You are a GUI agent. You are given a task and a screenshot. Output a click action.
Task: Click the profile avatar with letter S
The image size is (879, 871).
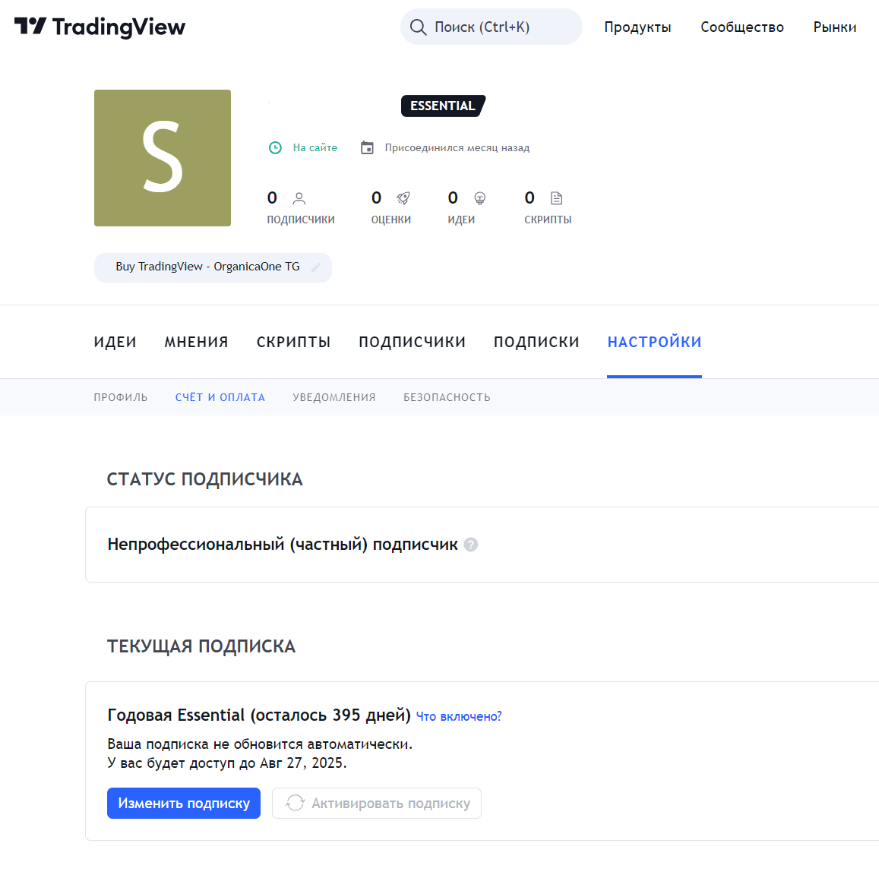[x=162, y=158]
